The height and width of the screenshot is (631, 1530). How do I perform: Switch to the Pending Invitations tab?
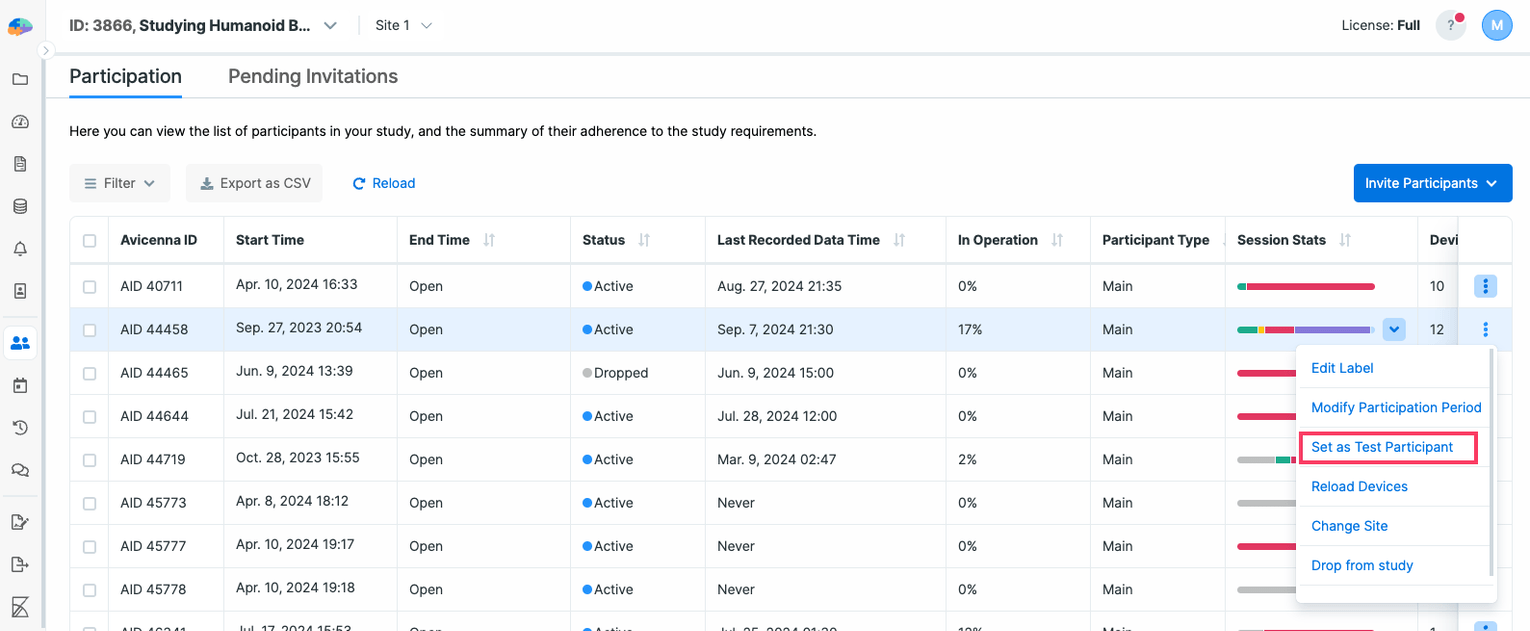click(x=313, y=77)
